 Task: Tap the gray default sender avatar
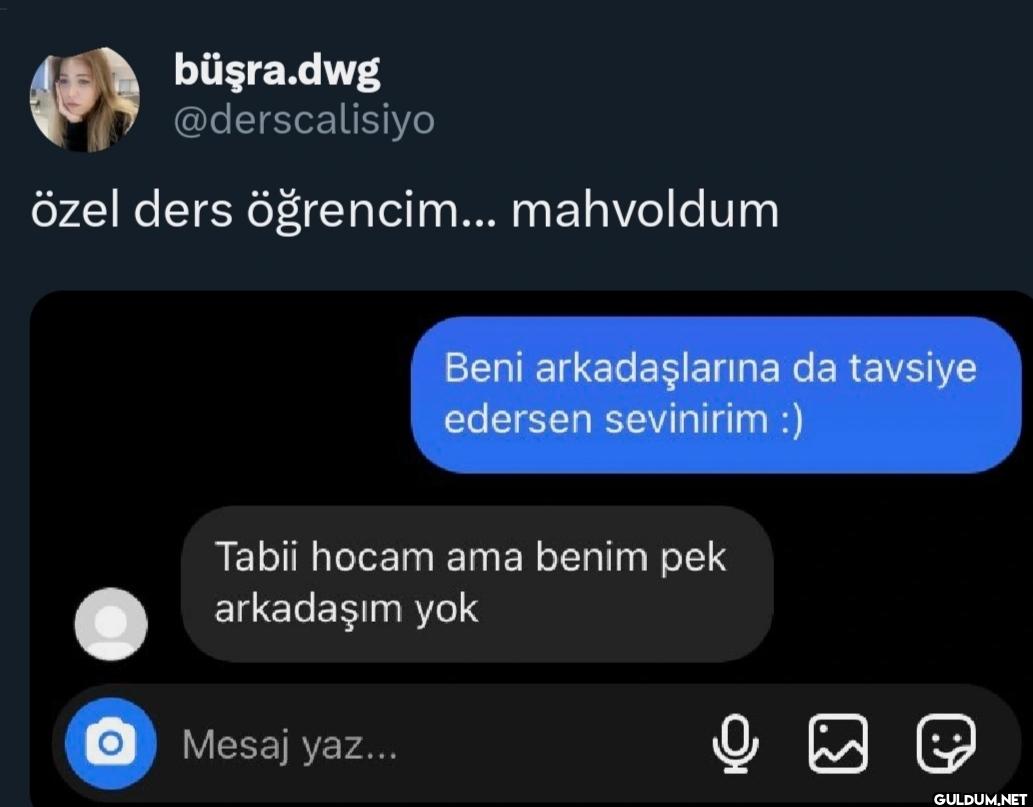coord(111,624)
